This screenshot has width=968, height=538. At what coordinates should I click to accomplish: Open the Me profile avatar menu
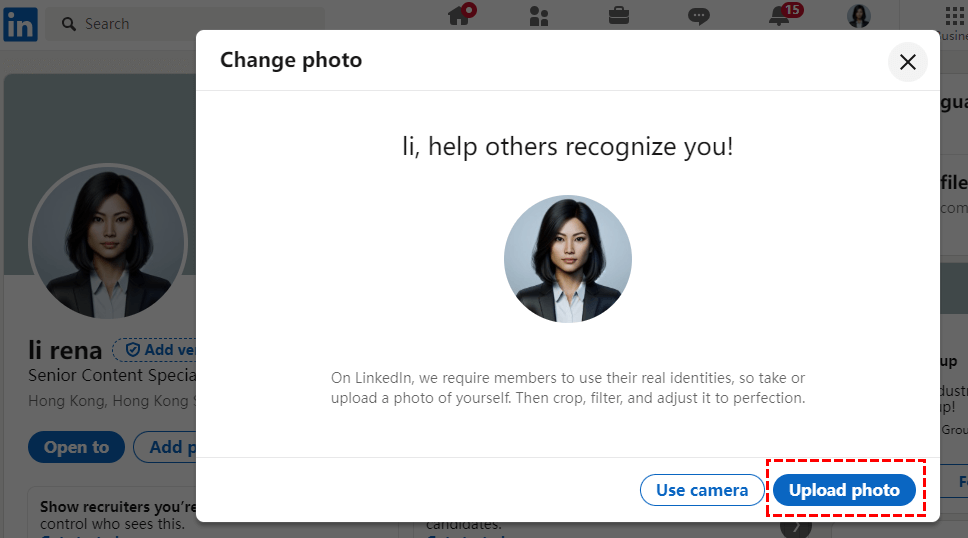859,16
